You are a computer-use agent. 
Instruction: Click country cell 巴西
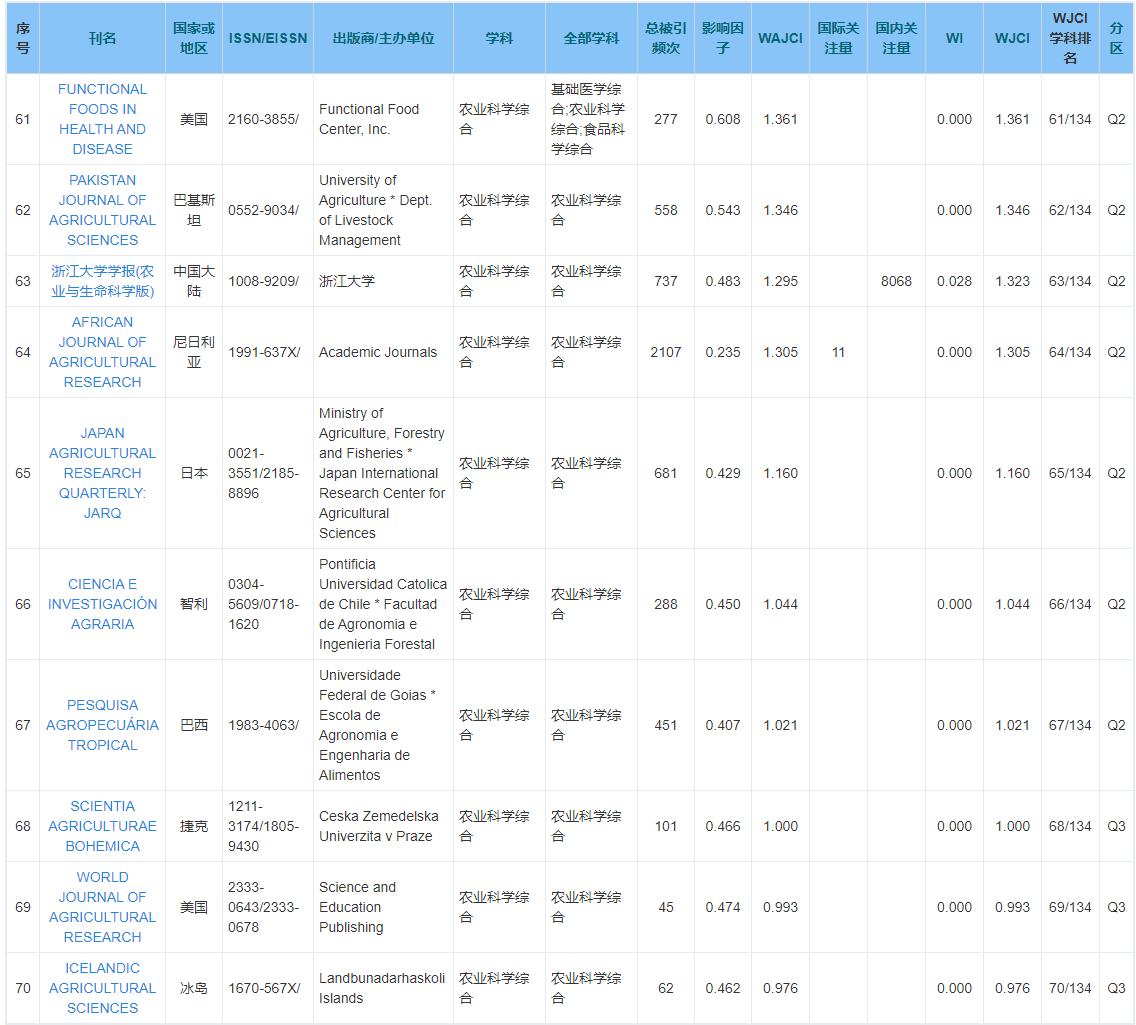click(x=194, y=725)
